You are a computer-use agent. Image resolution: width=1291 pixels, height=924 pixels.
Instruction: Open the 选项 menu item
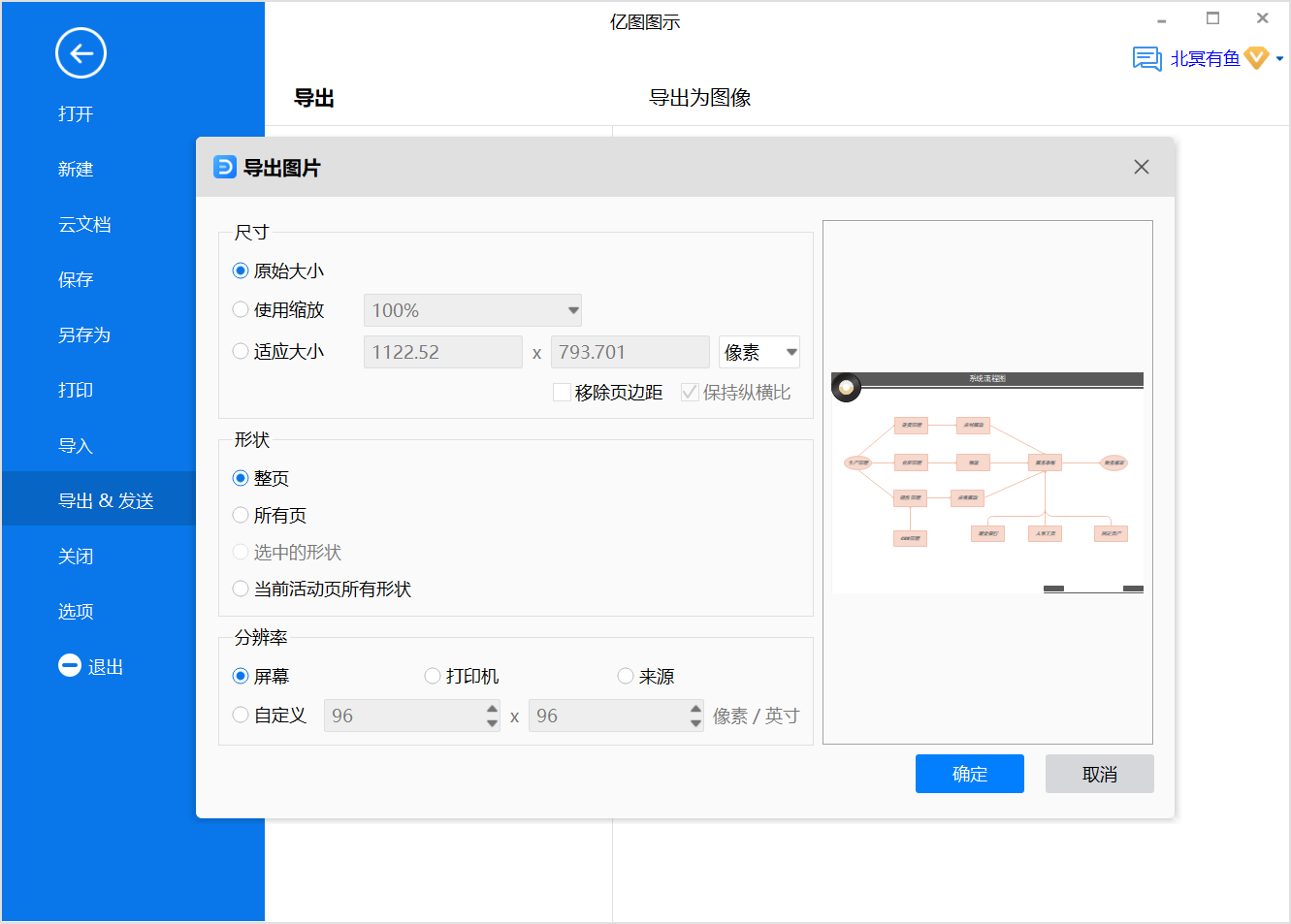coord(76,611)
